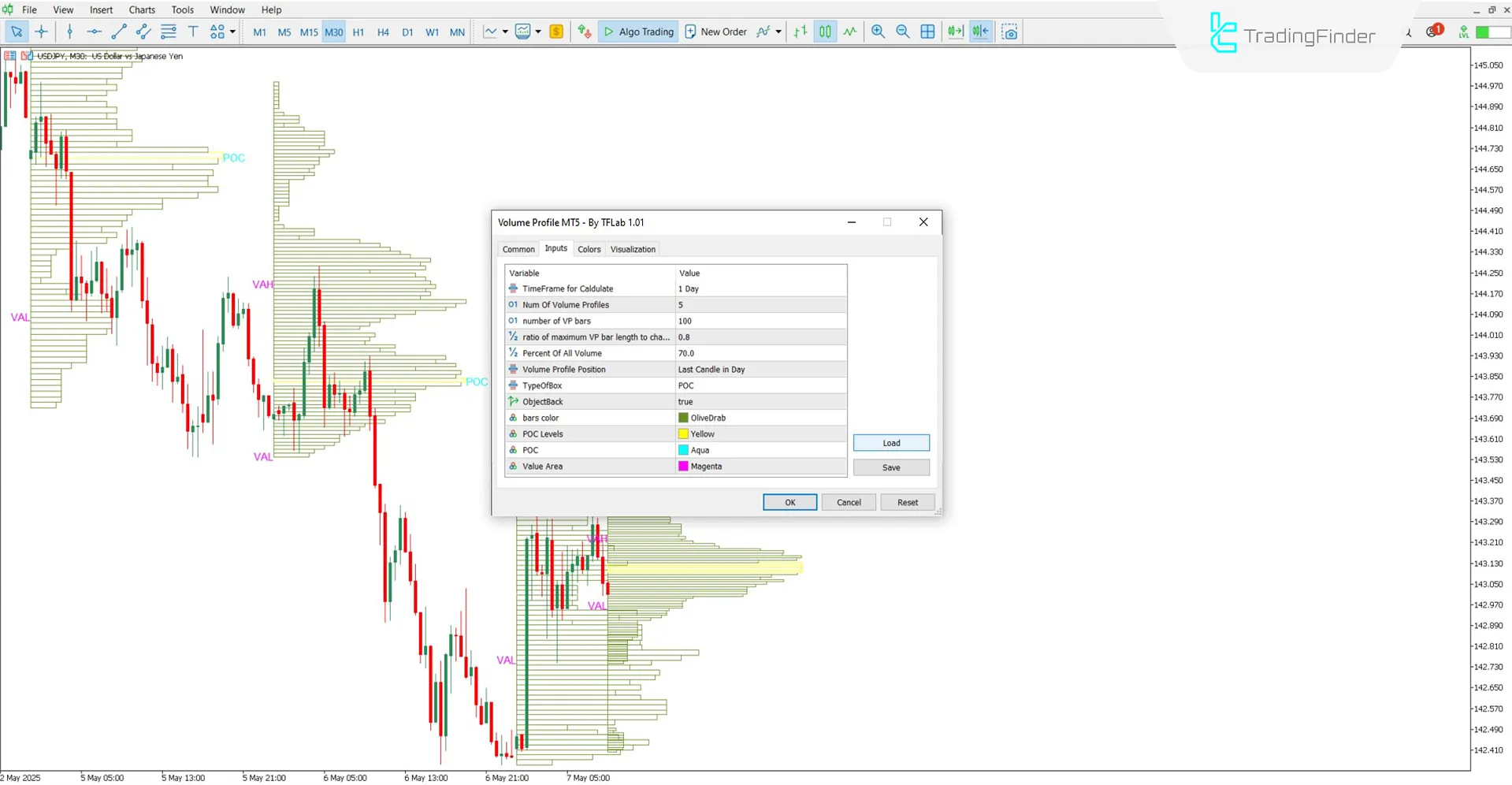Save the Volume Profile settings
1512x785 pixels.
click(891, 467)
